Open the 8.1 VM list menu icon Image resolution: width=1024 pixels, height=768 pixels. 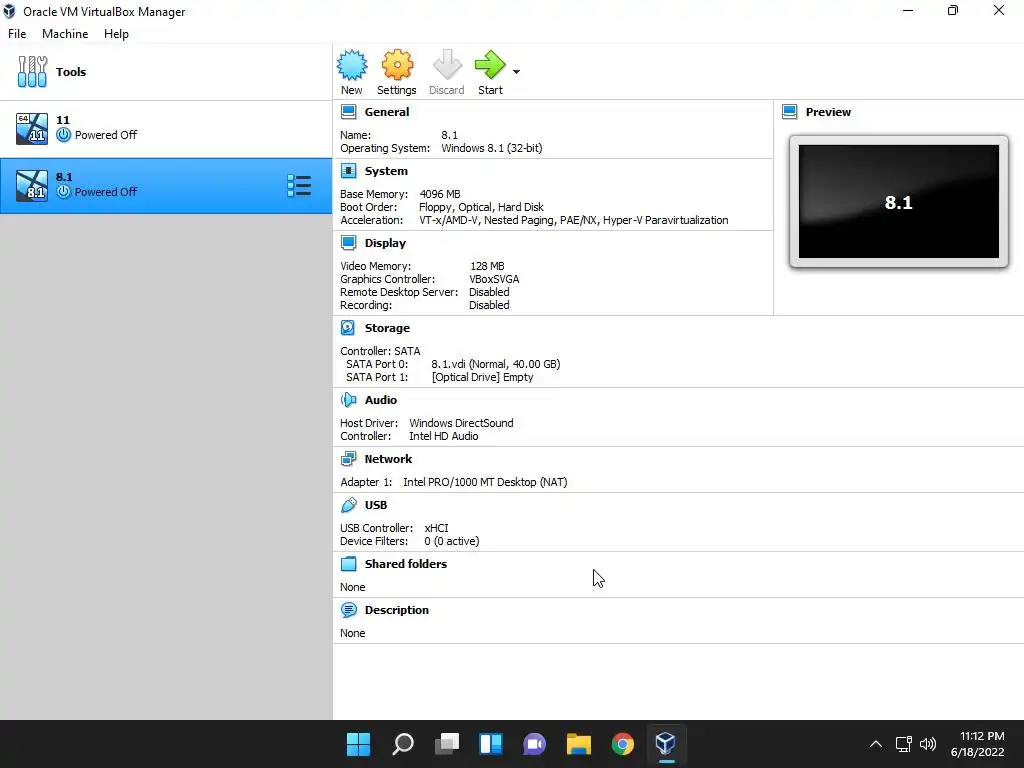coord(299,185)
